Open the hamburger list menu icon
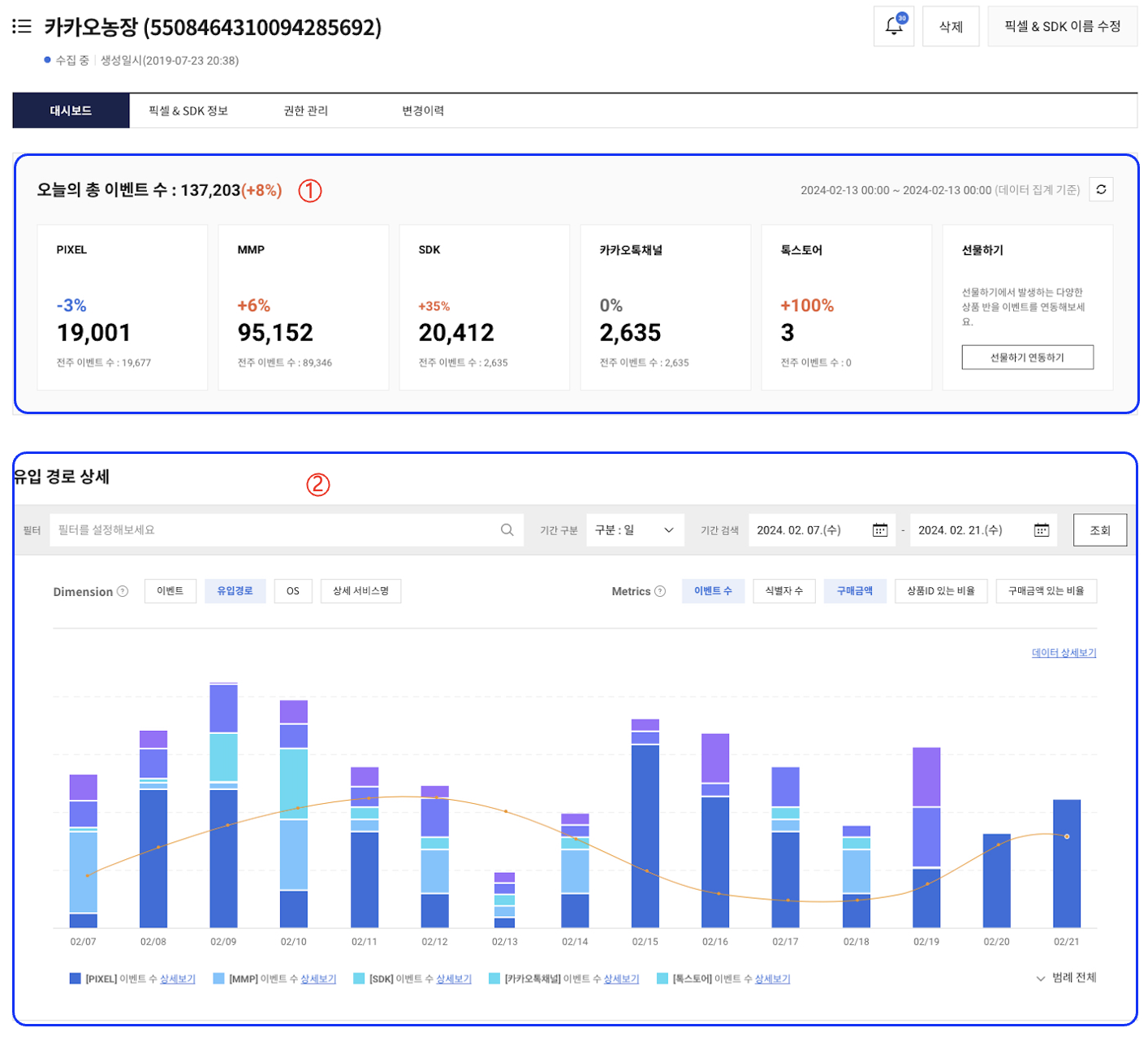This screenshot has height=1041, width=1148. (x=22, y=27)
